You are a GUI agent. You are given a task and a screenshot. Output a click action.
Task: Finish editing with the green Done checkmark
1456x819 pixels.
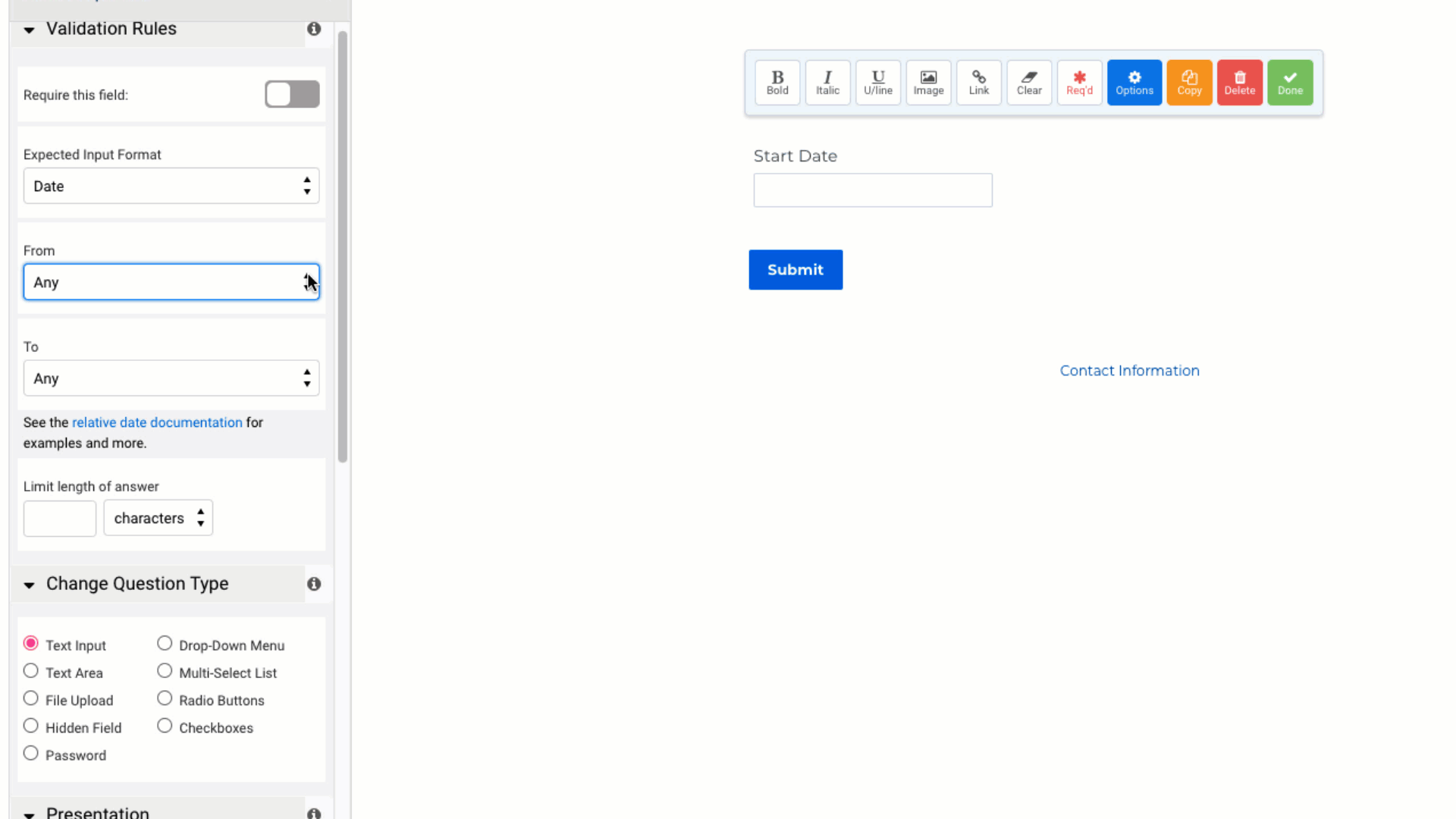(1289, 82)
